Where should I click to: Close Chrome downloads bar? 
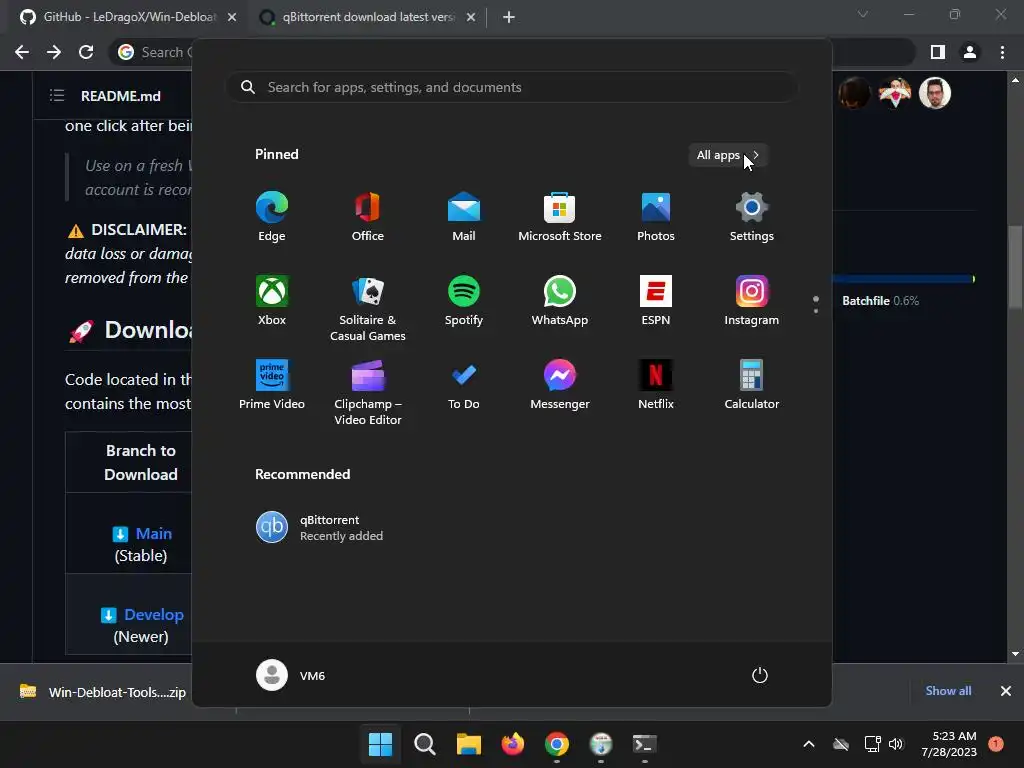[x=1006, y=691]
